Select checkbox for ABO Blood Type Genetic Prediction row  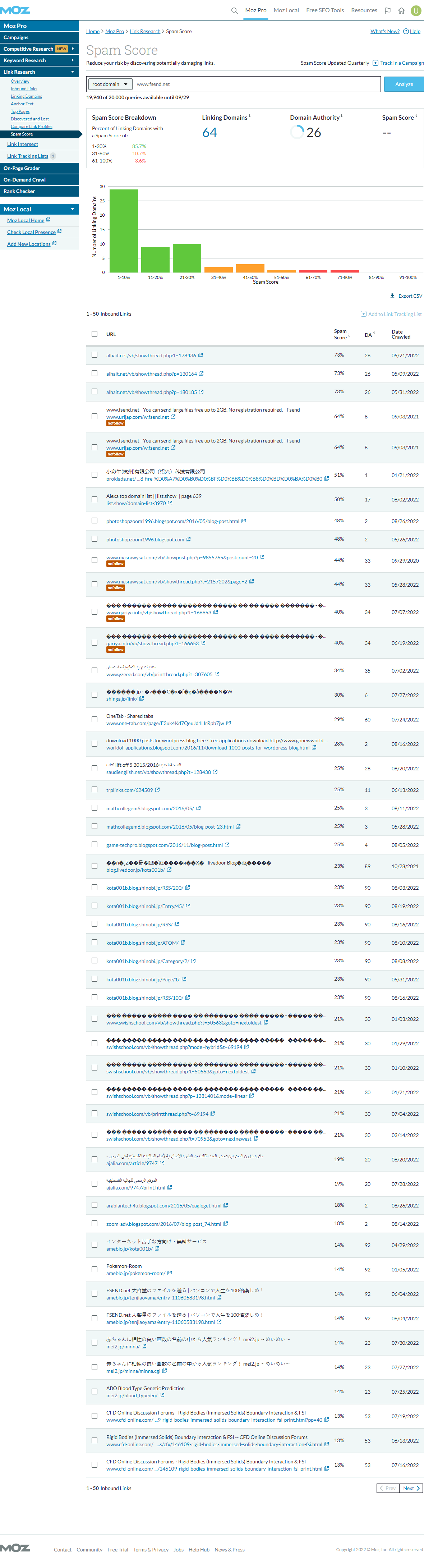pos(94,1392)
